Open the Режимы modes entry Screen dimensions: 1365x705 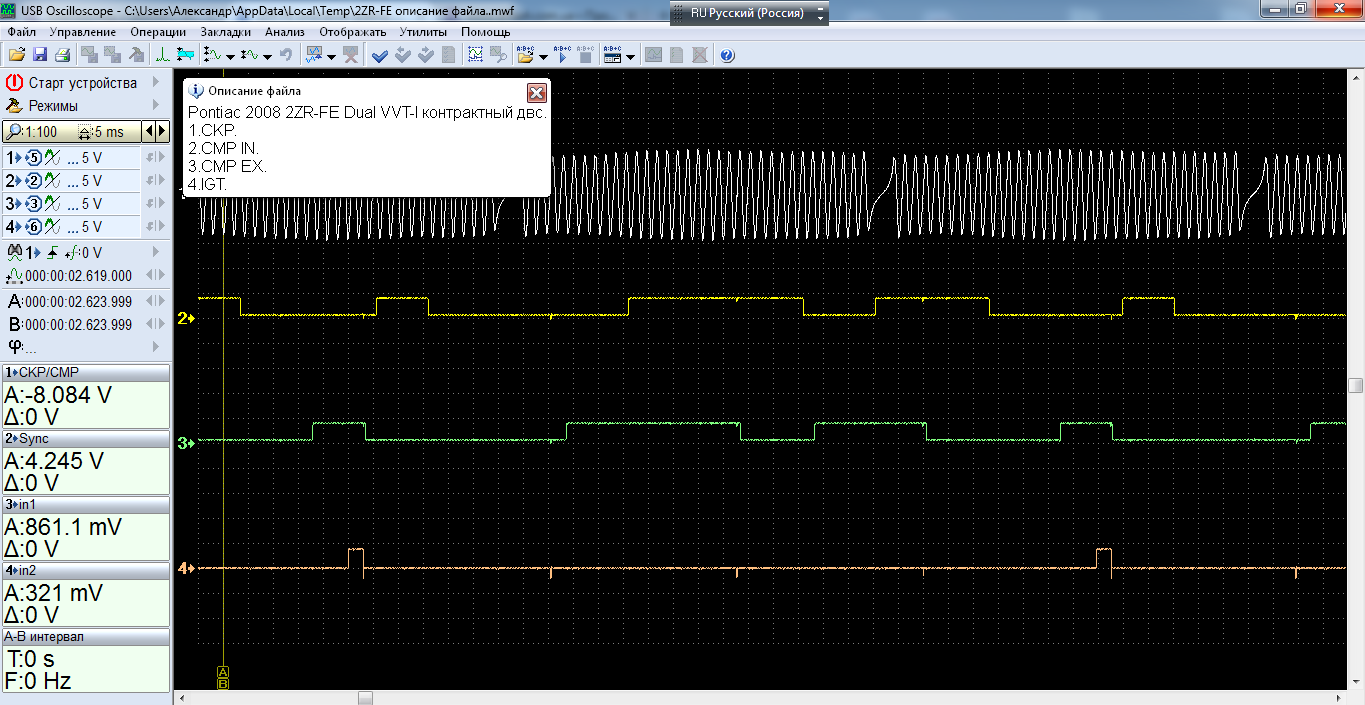(x=53, y=106)
